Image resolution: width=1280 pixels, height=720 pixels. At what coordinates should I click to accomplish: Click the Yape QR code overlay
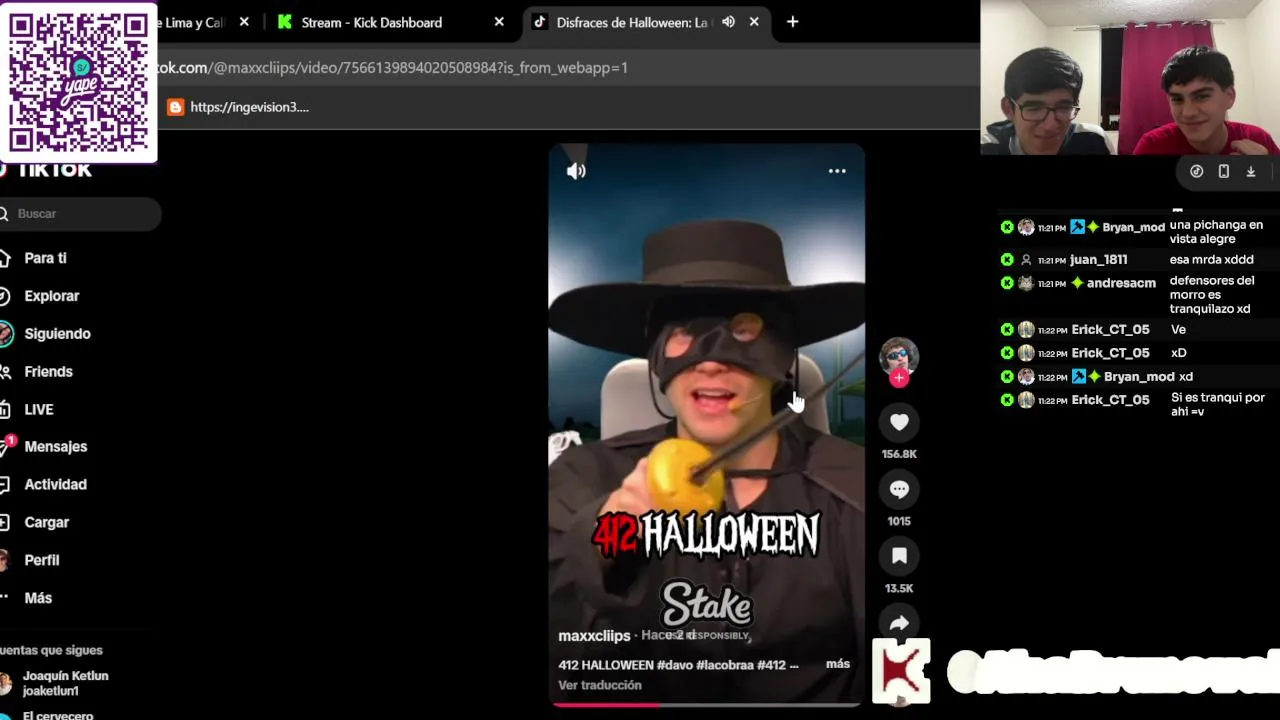click(x=78, y=82)
